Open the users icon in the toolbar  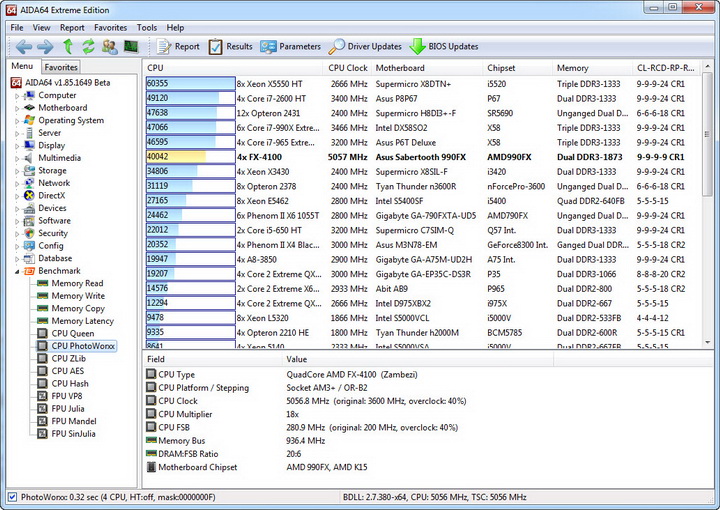(x=110, y=46)
